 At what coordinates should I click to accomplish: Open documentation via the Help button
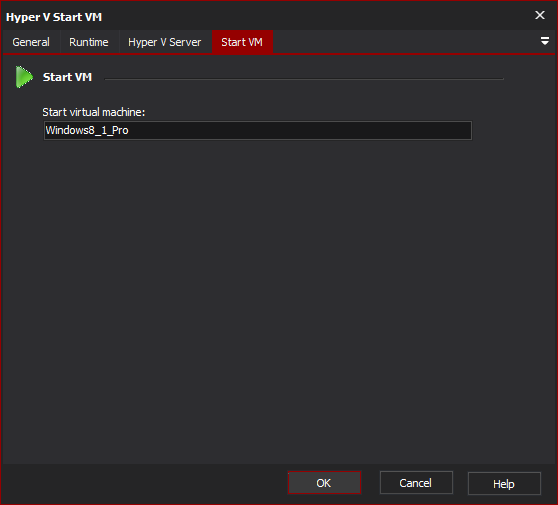(x=504, y=484)
